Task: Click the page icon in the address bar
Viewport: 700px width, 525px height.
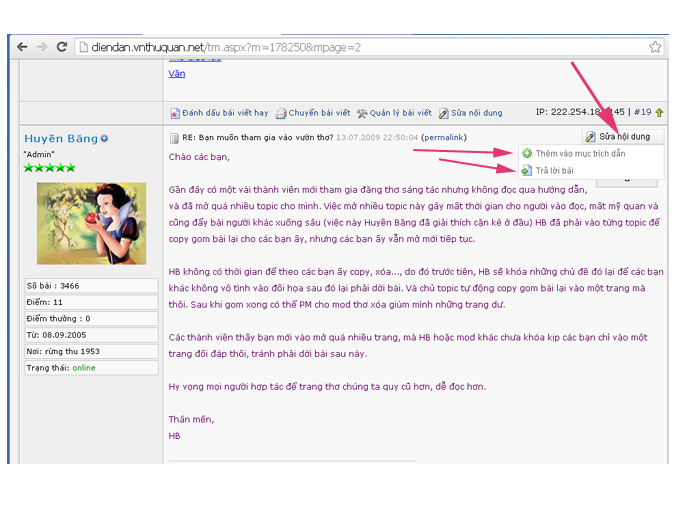Action: tap(83, 47)
